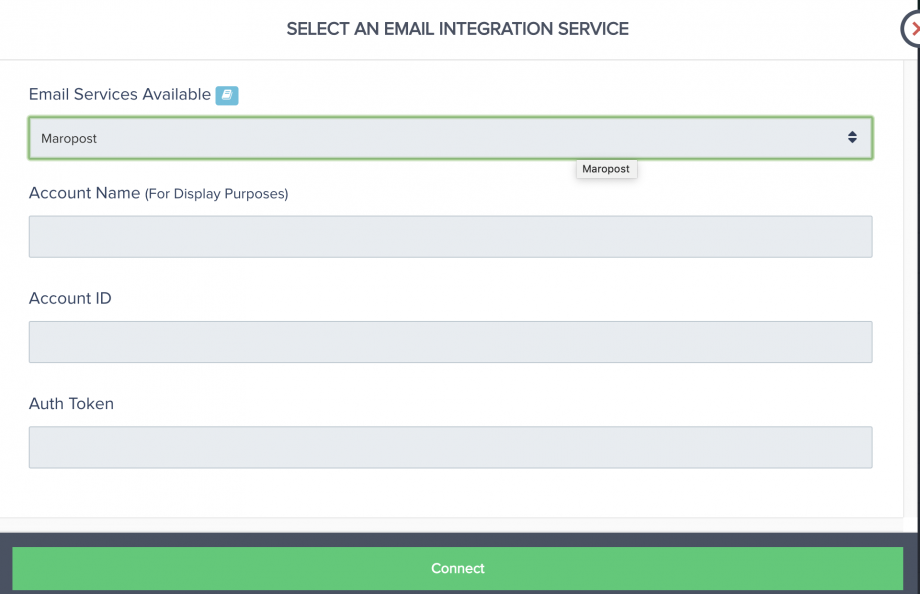Click the dialog header bar left of title
Image resolution: width=920 pixels, height=594 pixels.
(x=140, y=29)
